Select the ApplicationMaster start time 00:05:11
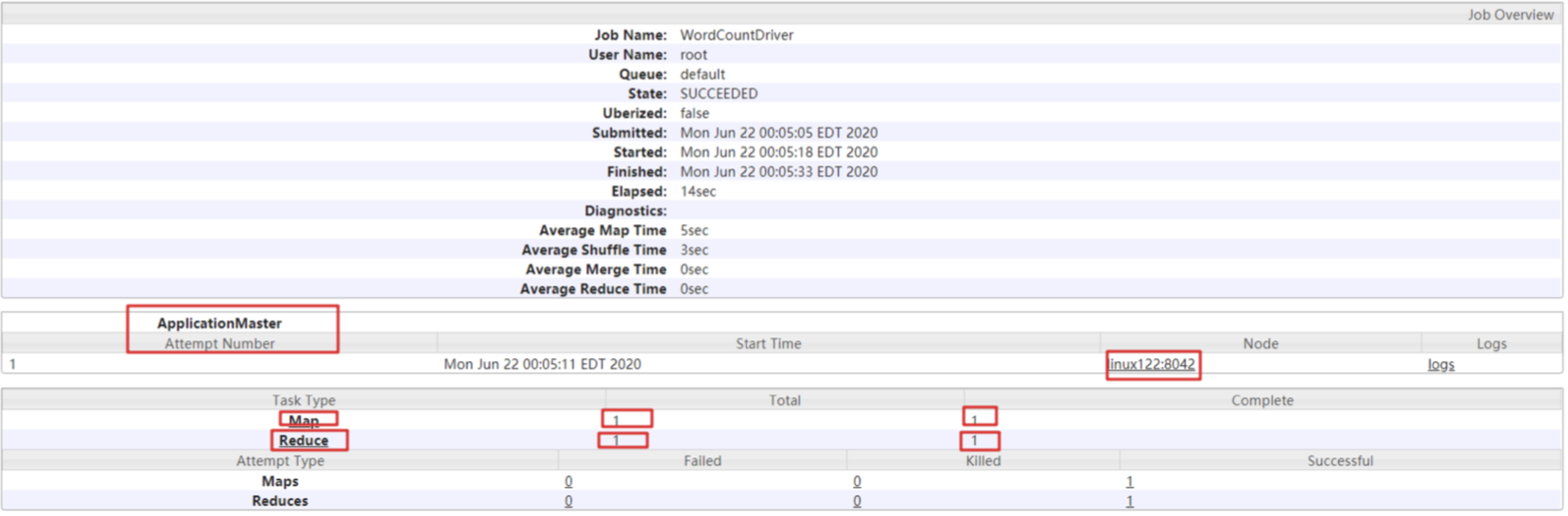Viewport: 1568px width, 516px height. pyautogui.click(x=543, y=364)
